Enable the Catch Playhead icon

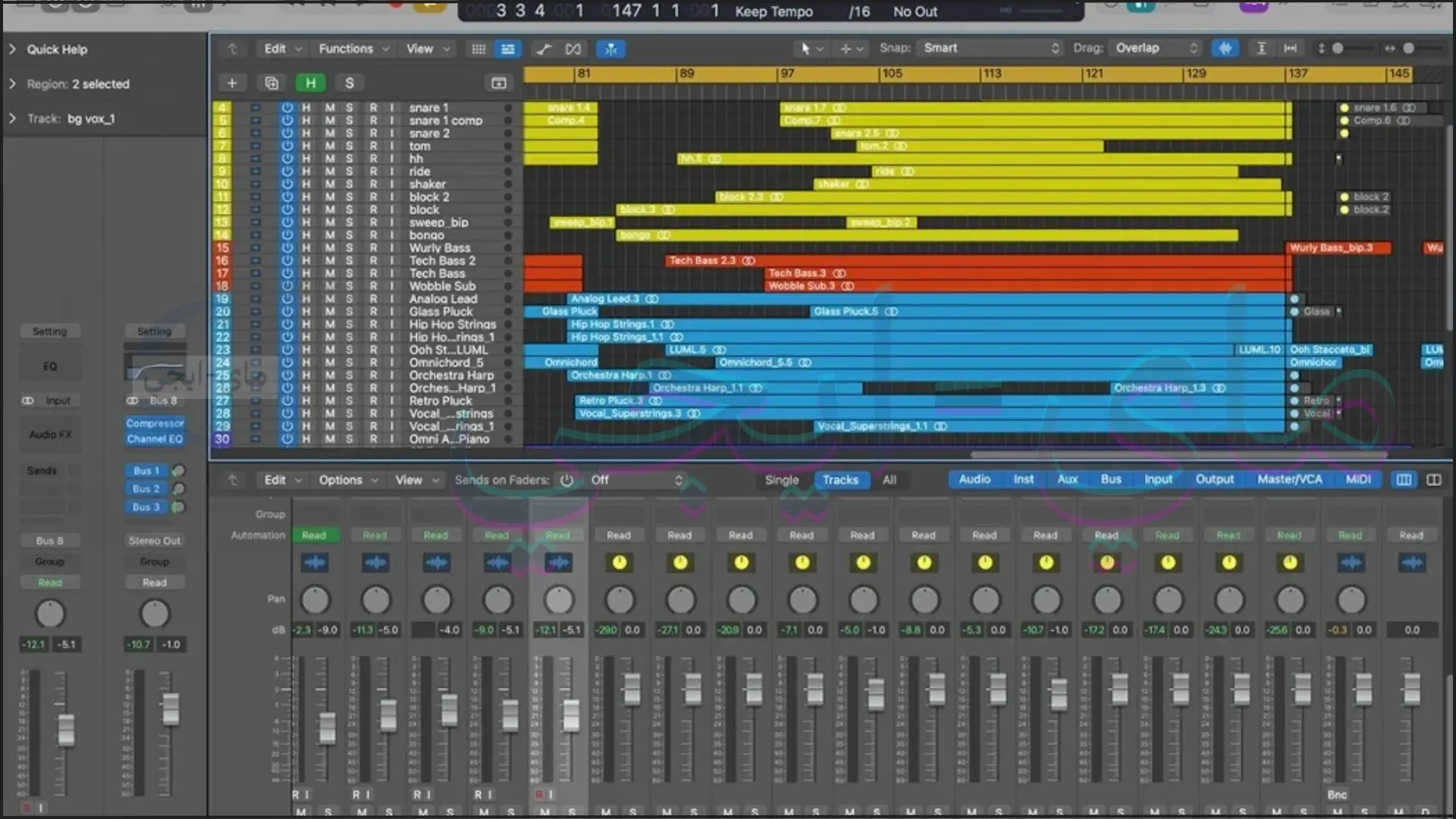[x=610, y=49]
